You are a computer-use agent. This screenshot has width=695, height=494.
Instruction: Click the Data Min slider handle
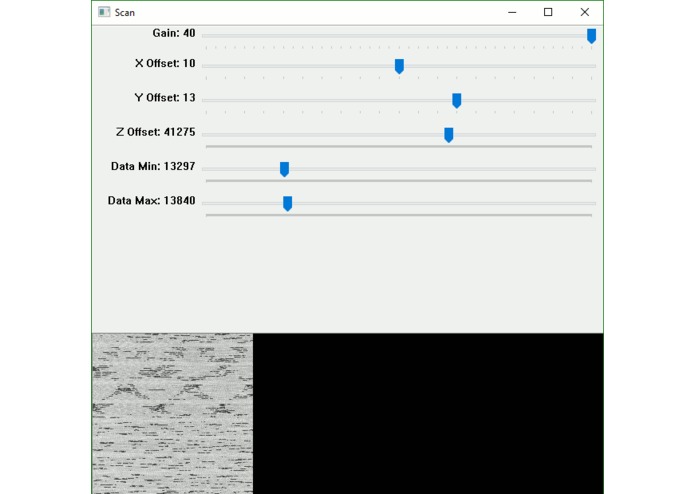point(285,169)
